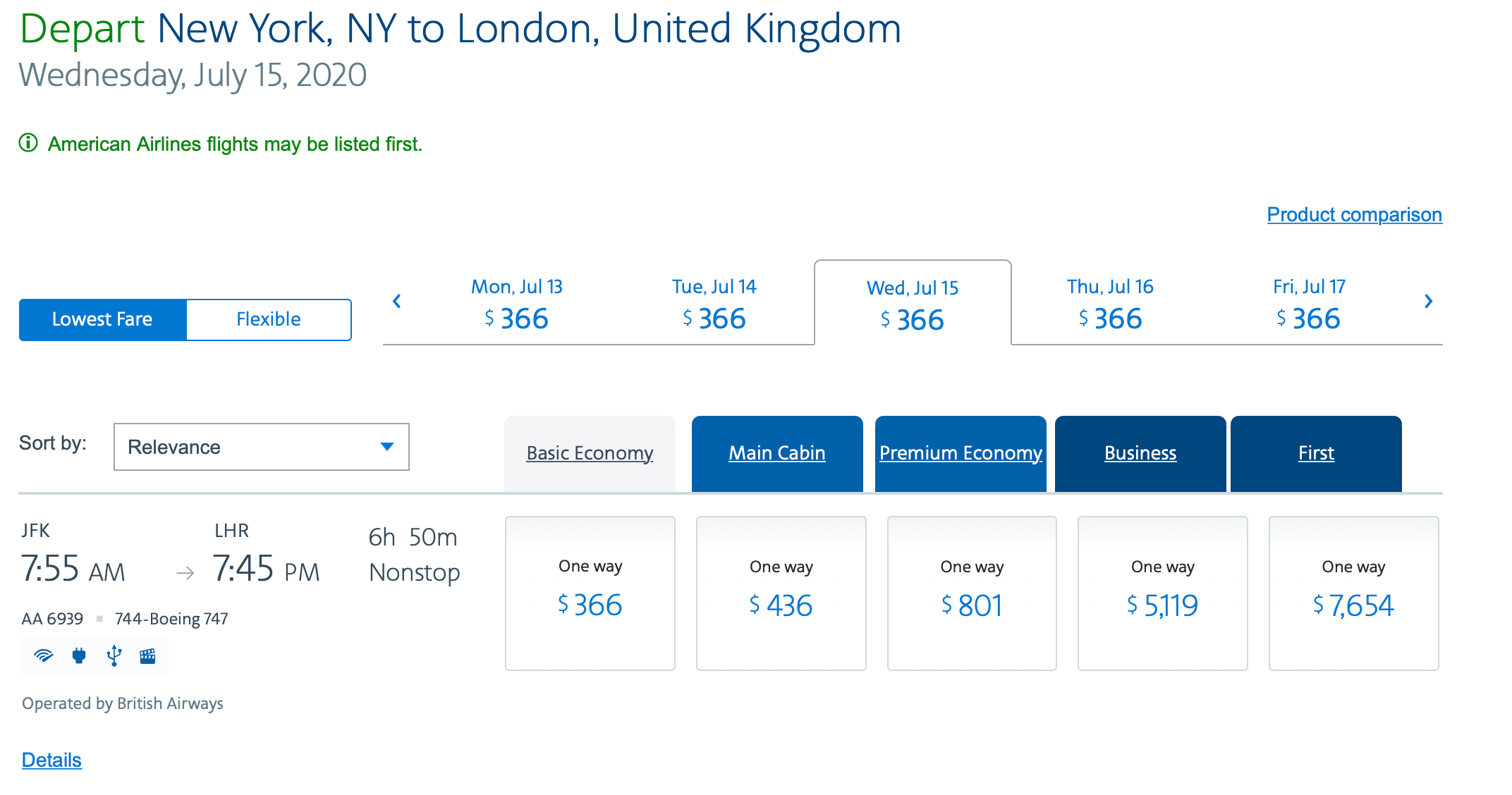Switch to the Flexible fare option
Viewport: 1512px width, 795px height.
click(269, 319)
